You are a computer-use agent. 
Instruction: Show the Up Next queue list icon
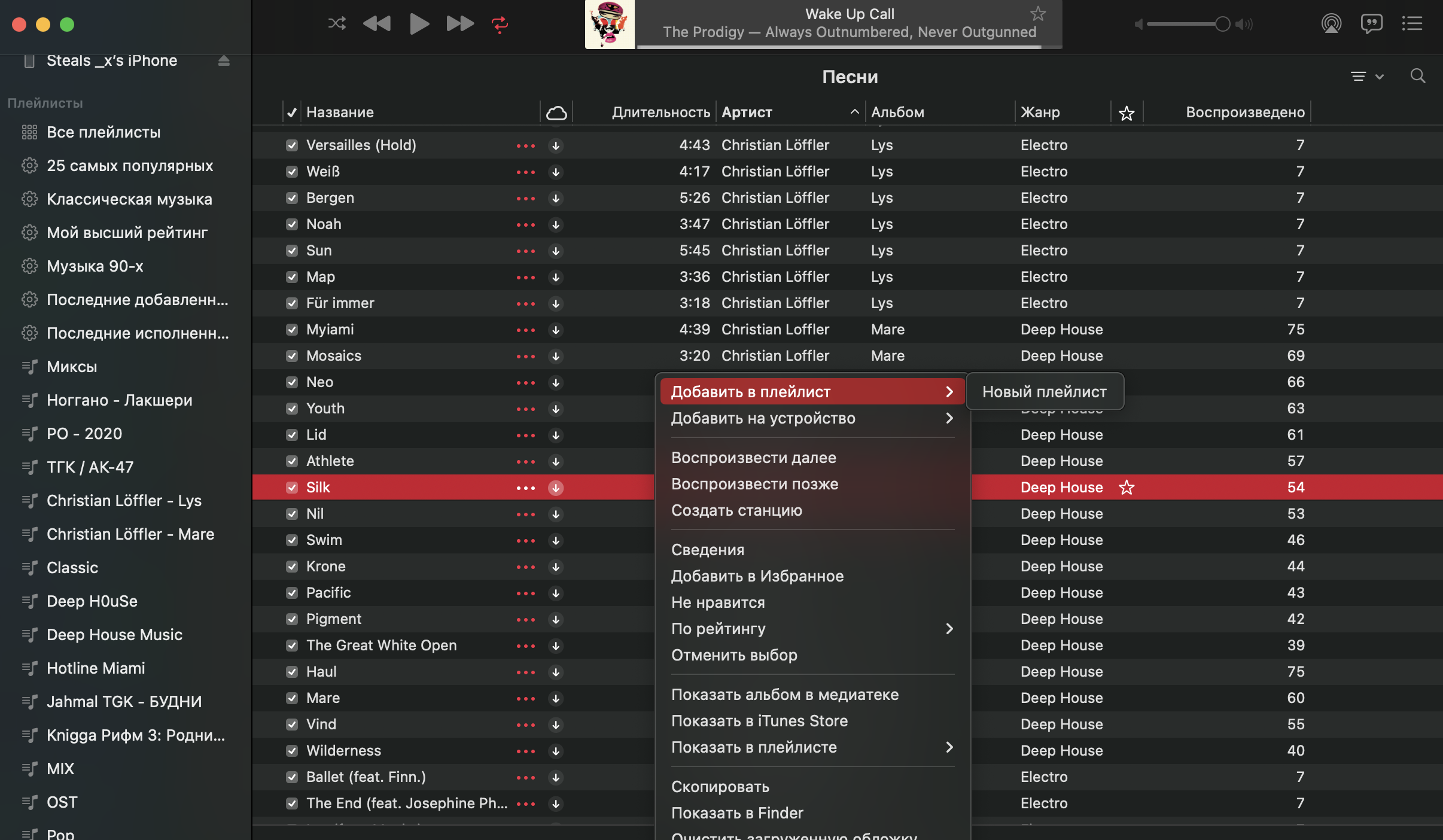tap(1412, 24)
